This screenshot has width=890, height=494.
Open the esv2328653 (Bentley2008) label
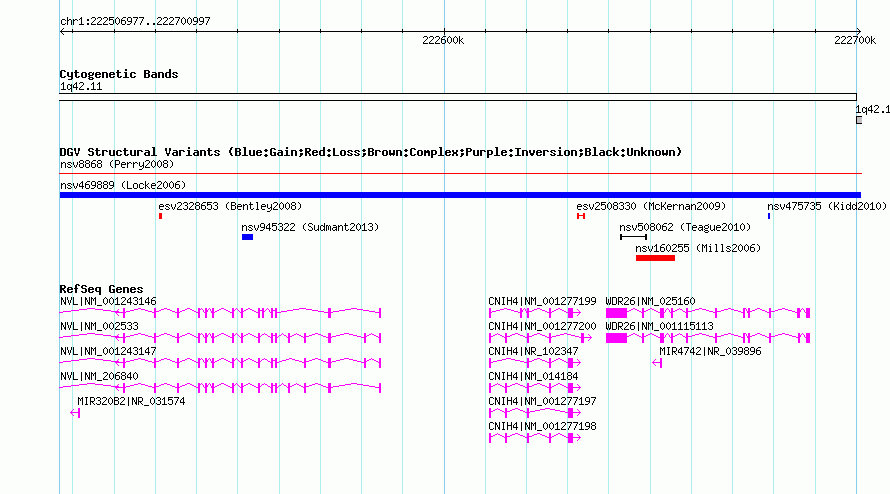pos(230,206)
